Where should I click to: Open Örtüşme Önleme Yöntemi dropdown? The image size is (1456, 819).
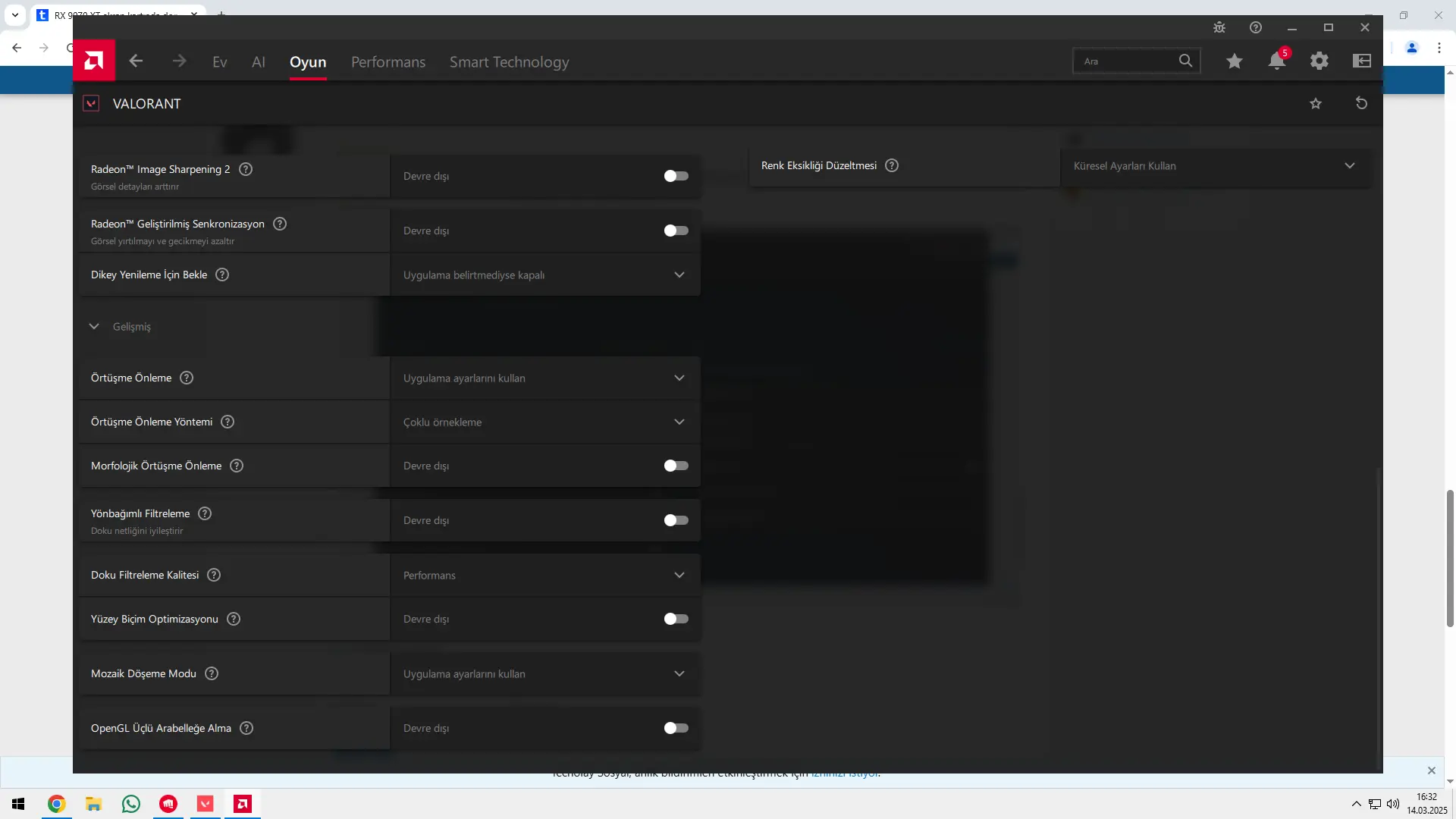(x=544, y=422)
